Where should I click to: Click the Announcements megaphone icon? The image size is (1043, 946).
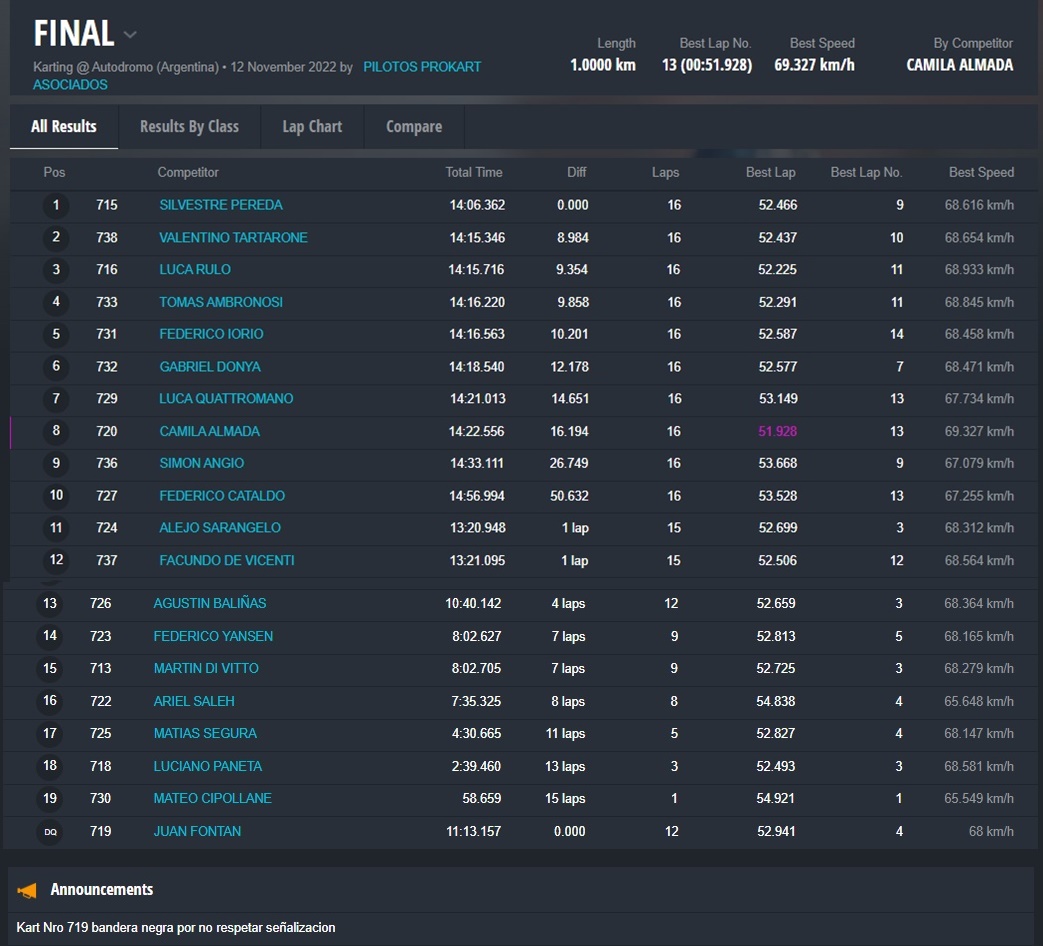(28, 890)
